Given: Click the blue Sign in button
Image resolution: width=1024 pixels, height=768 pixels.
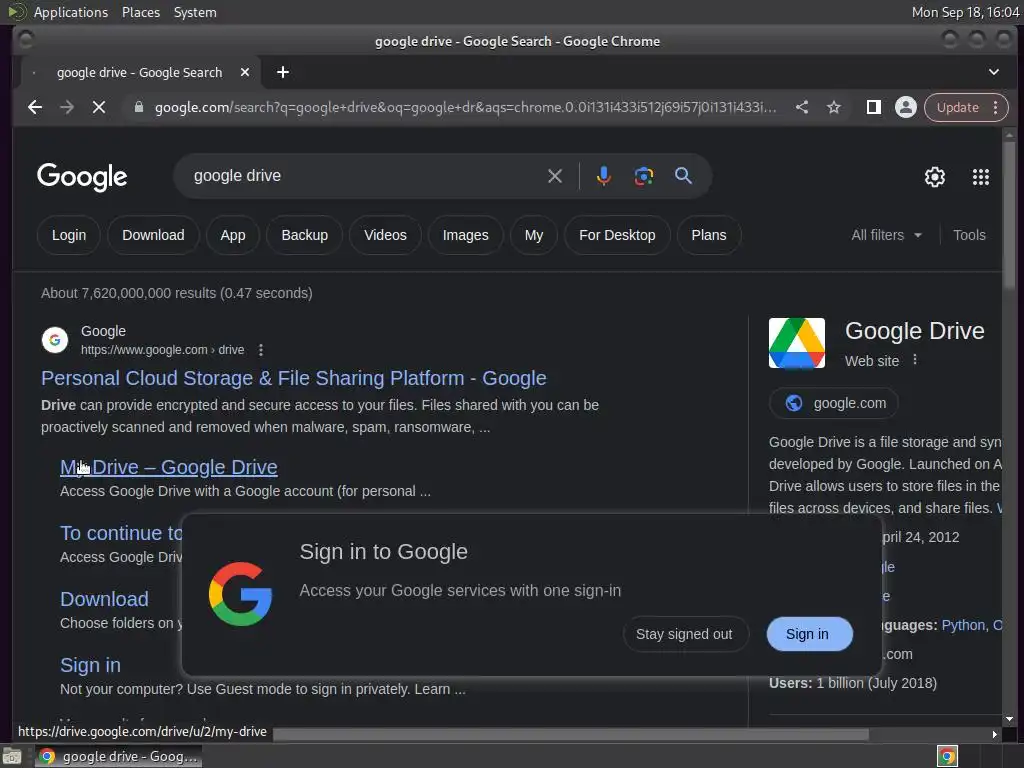Looking at the screenshot, I should pos(809,634).
